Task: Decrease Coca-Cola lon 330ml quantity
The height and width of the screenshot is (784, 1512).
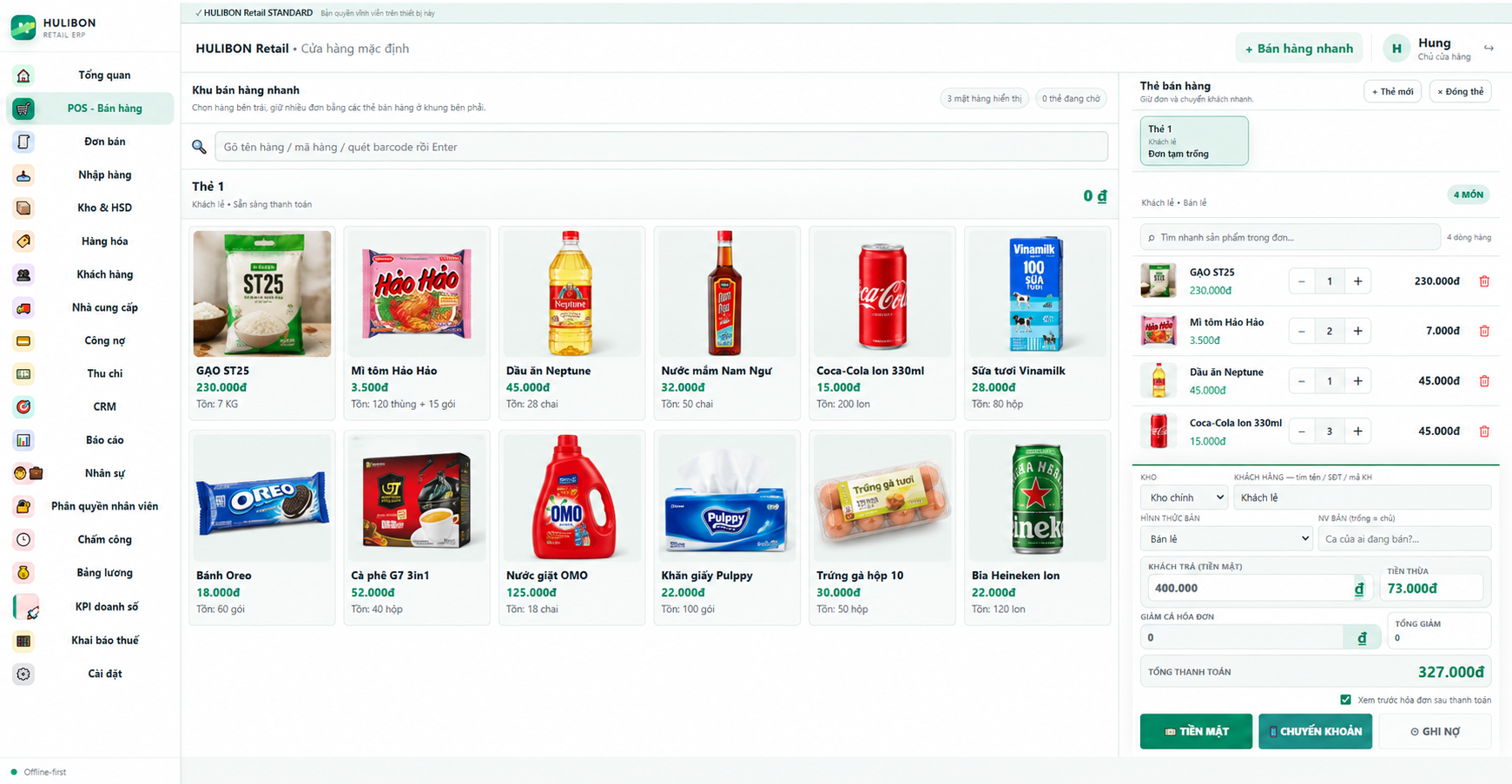Action: click(x=1301, y=432)
